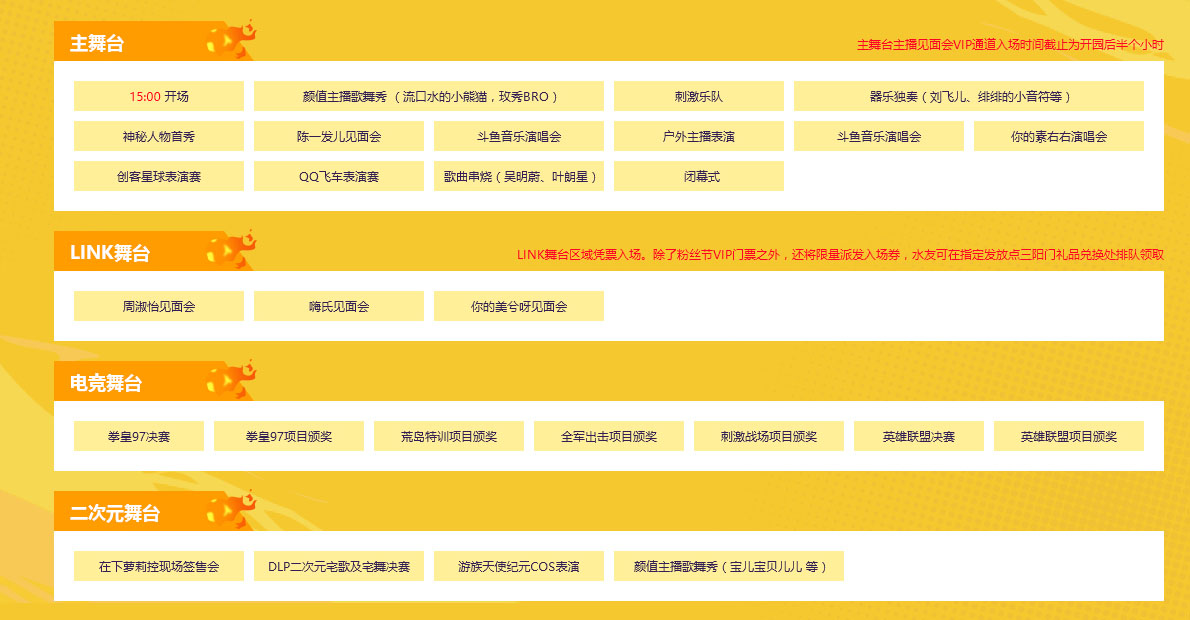This screenshot has height=620, width=1190.
Task: Click the flame mascot icon beside LINK舞台
Action: coord(231,250)
